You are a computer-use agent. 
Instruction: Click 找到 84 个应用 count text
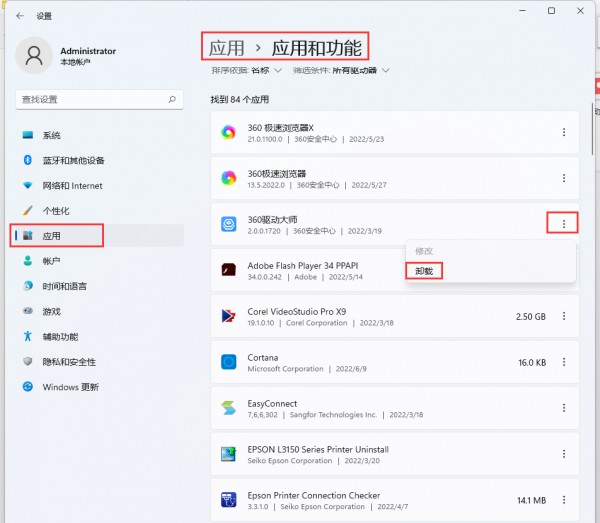click(240, 99)
